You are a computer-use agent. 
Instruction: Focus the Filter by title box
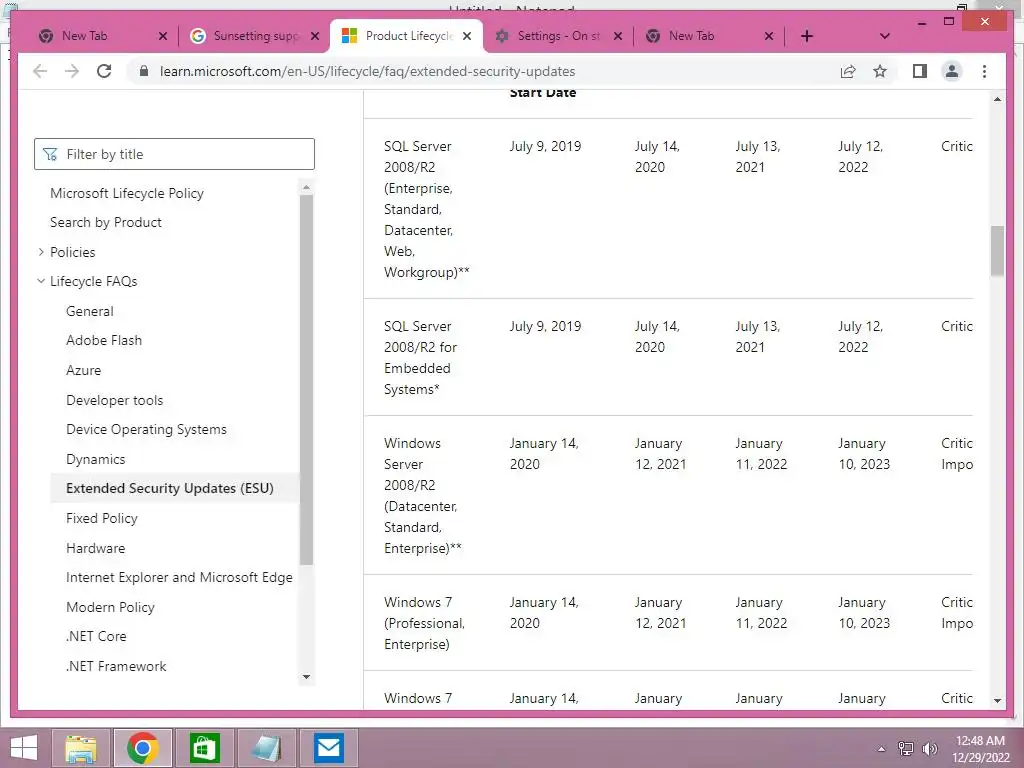174,154
